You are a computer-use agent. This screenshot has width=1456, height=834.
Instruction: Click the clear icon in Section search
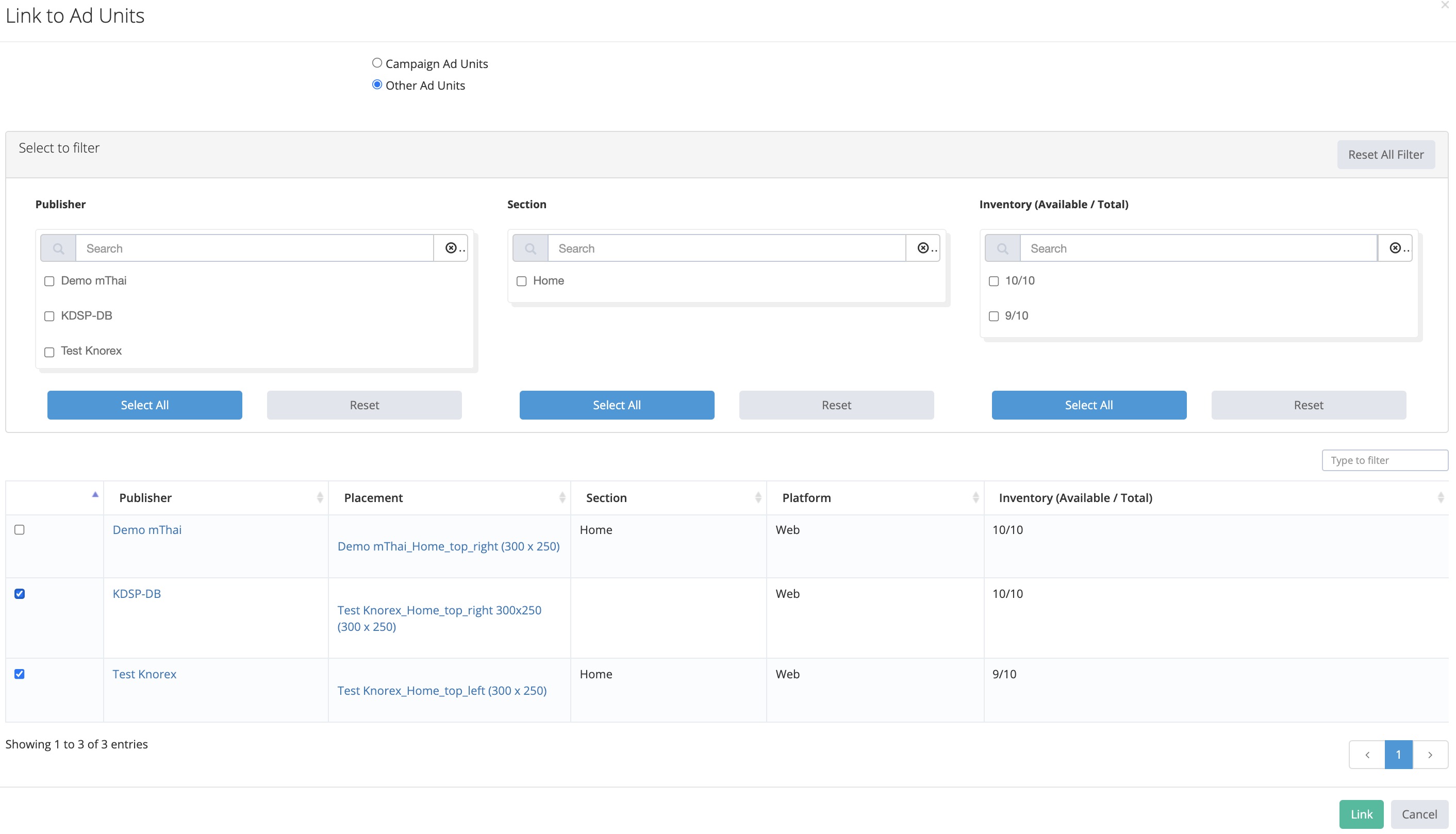tap(923, 248)
